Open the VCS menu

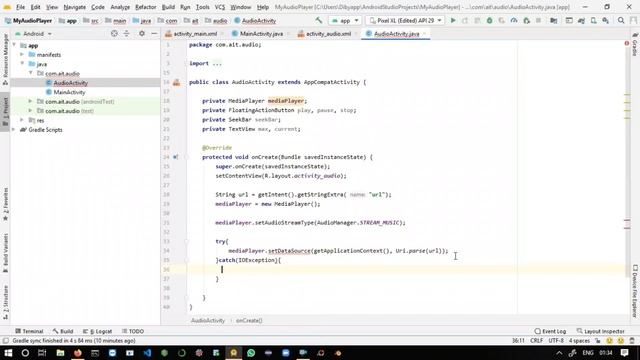220,7
